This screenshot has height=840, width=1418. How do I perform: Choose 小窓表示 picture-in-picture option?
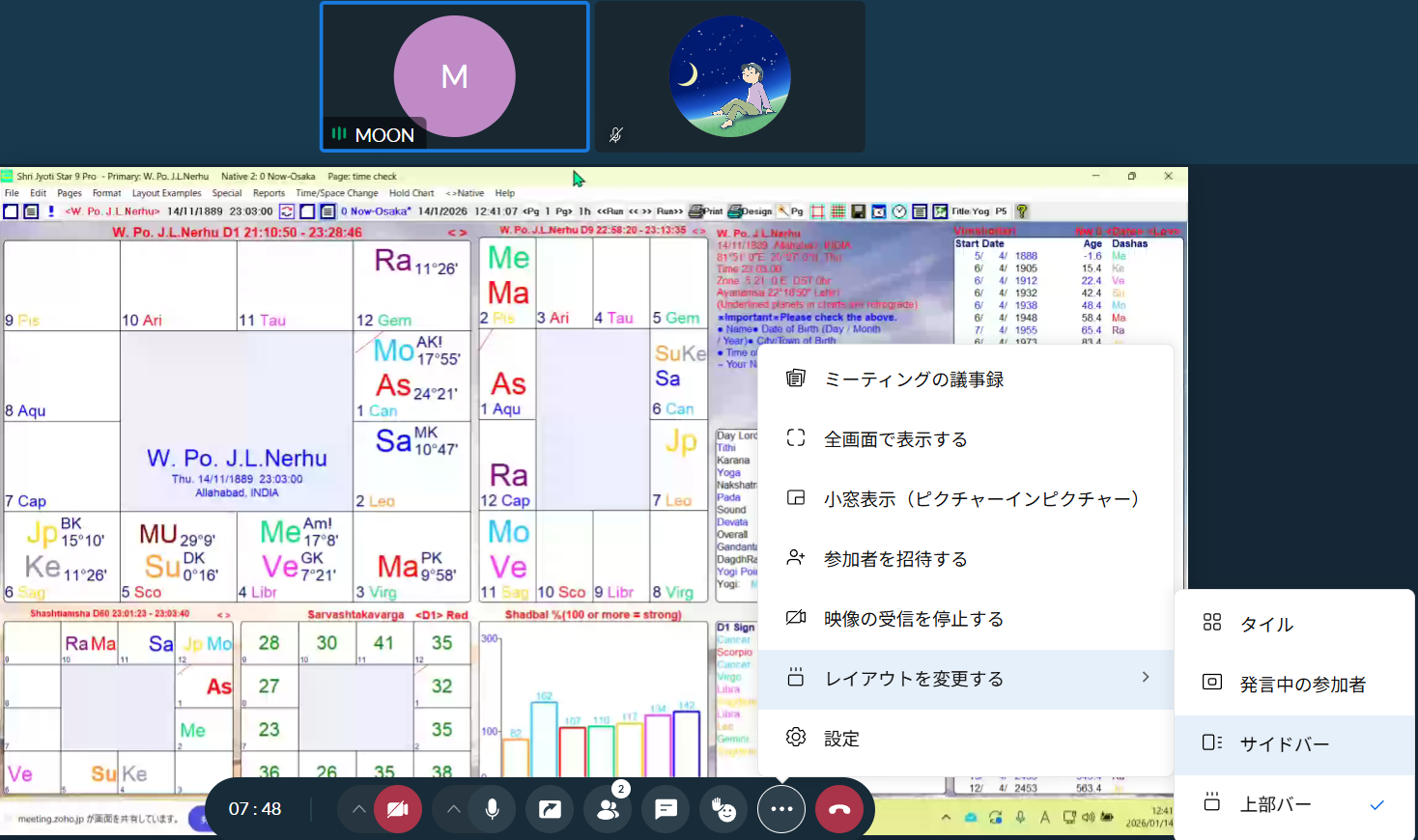tap(980, 499)
